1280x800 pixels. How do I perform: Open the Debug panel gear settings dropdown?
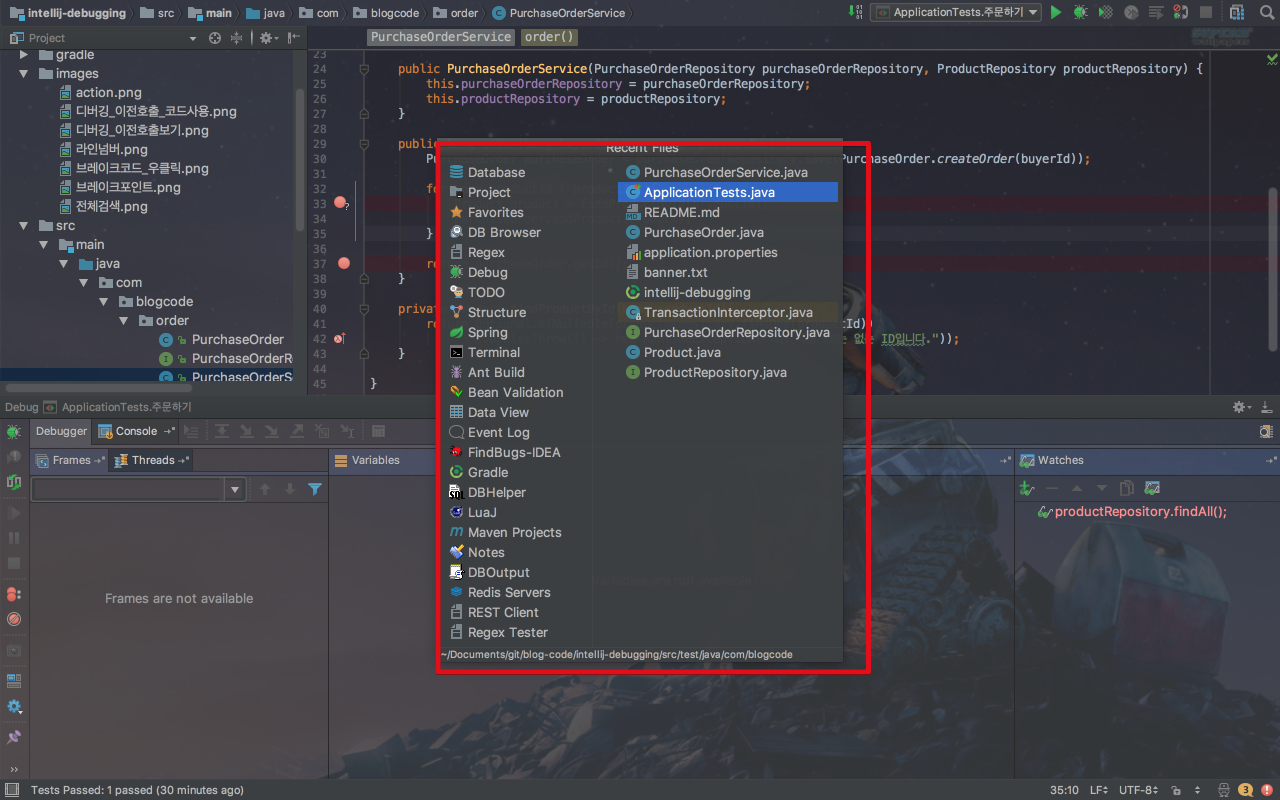pos(1241,407)
